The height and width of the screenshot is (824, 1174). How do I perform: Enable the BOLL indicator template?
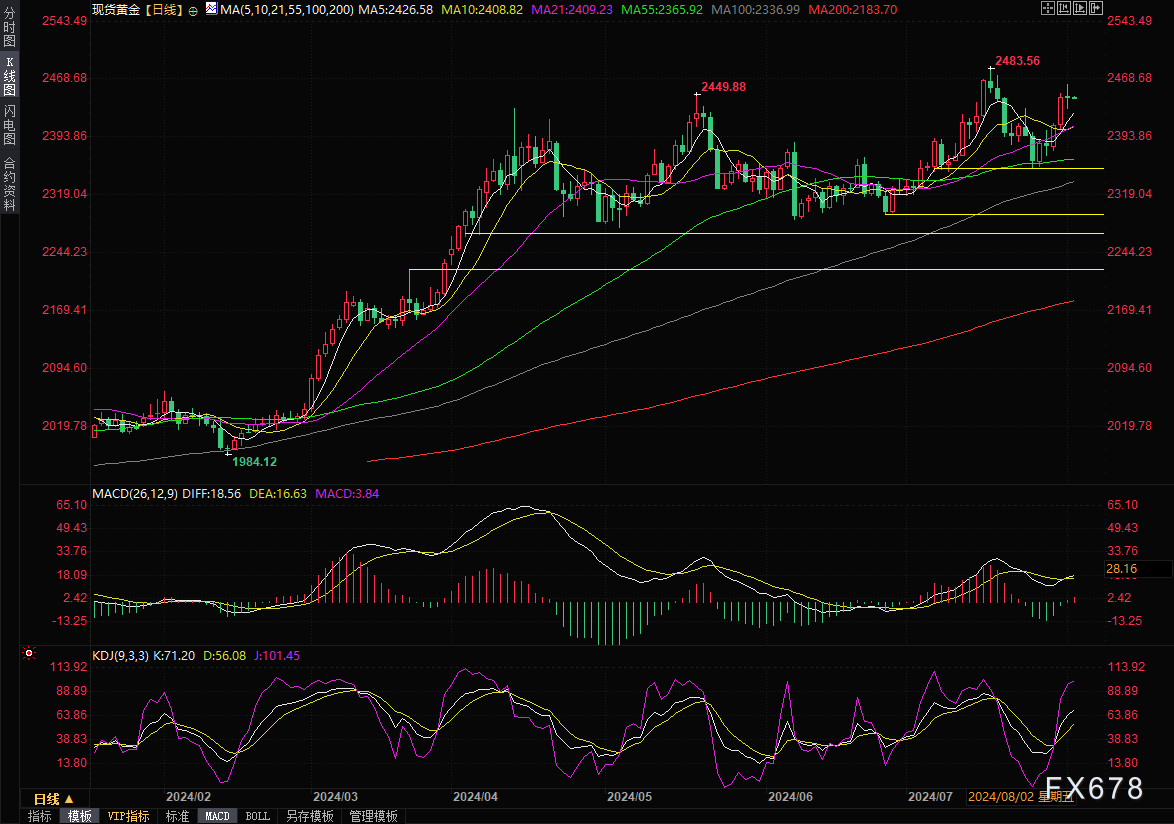coord(257,816)
